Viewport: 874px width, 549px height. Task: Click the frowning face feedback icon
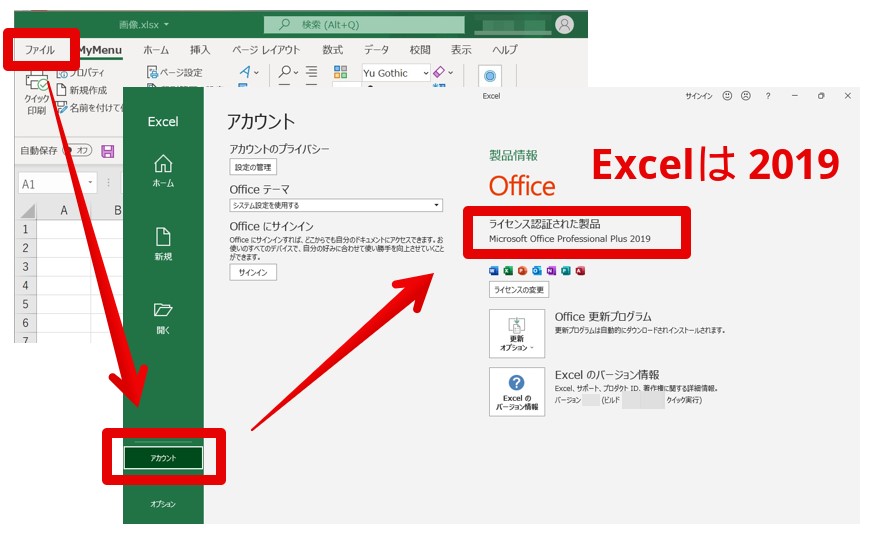[746, 96]
